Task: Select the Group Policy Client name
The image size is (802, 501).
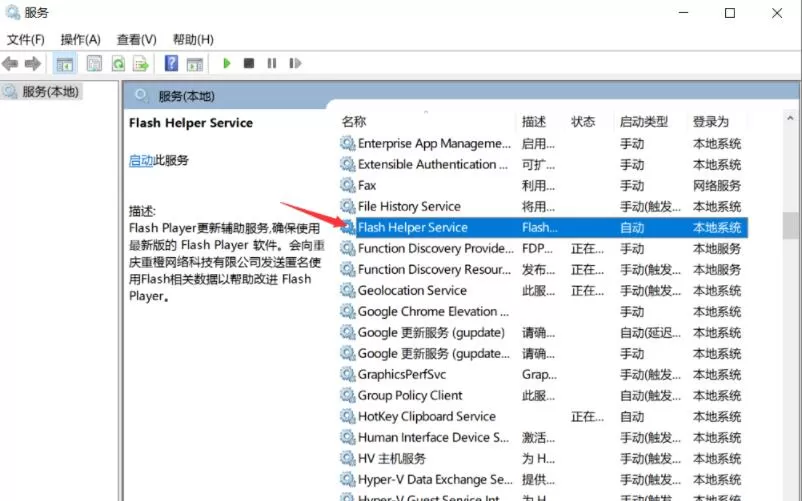Action: 410,395
